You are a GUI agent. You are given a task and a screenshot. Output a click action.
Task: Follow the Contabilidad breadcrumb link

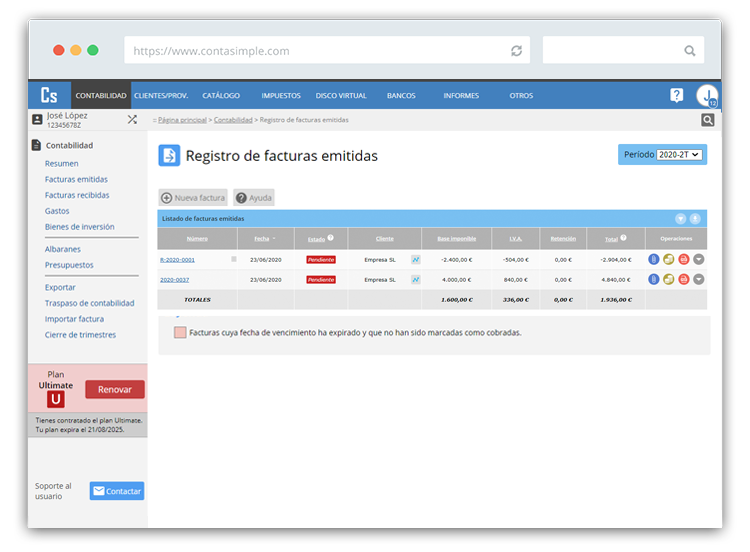(x=233, y=120)
